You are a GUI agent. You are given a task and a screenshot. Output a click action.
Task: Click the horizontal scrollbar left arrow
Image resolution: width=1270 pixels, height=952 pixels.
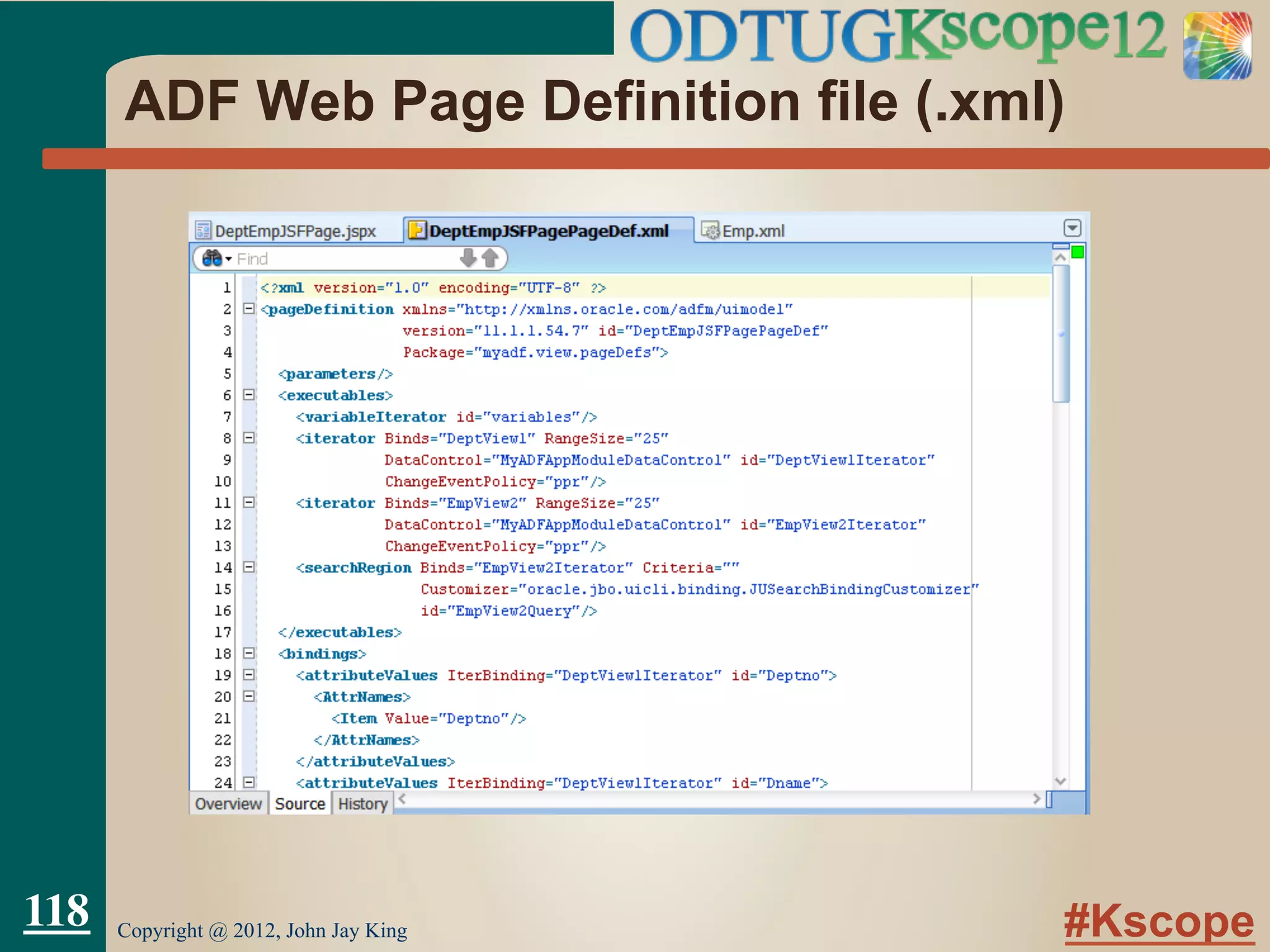pyautogui.click(x=402, y=798)
